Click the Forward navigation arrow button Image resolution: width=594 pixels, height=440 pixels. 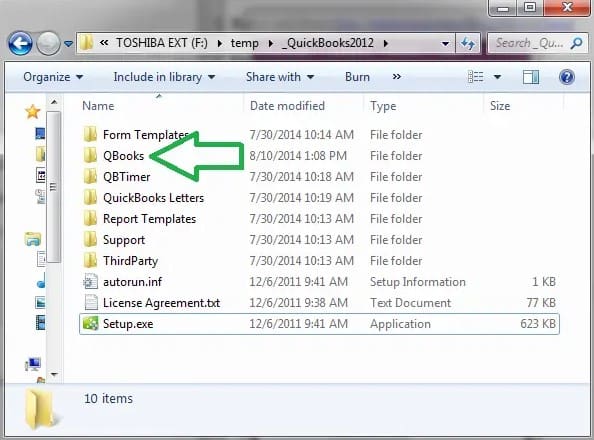coord(48,44)
